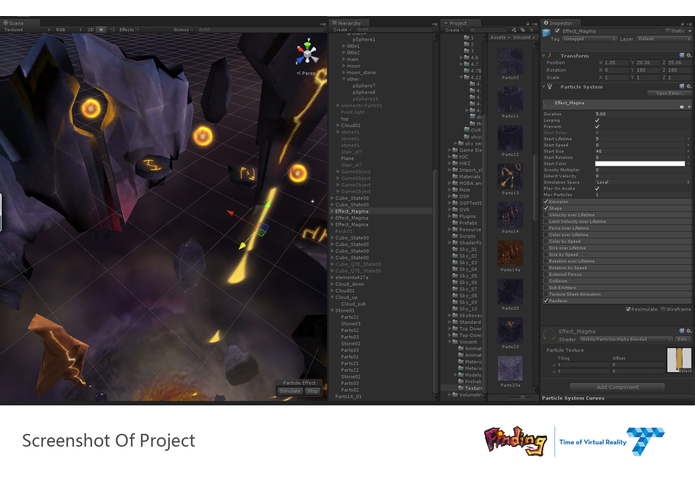Expand the moon_stone hierarchy item
This screenshot has height=494, width=695.
[x=344, y=73]
